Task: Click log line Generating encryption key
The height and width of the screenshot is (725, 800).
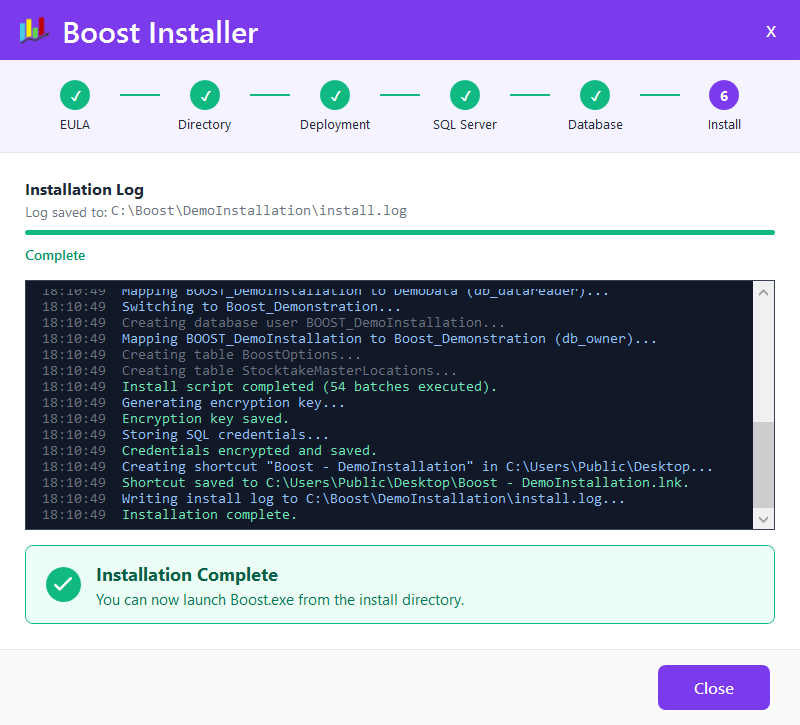Action: click(x=233, y=403)
